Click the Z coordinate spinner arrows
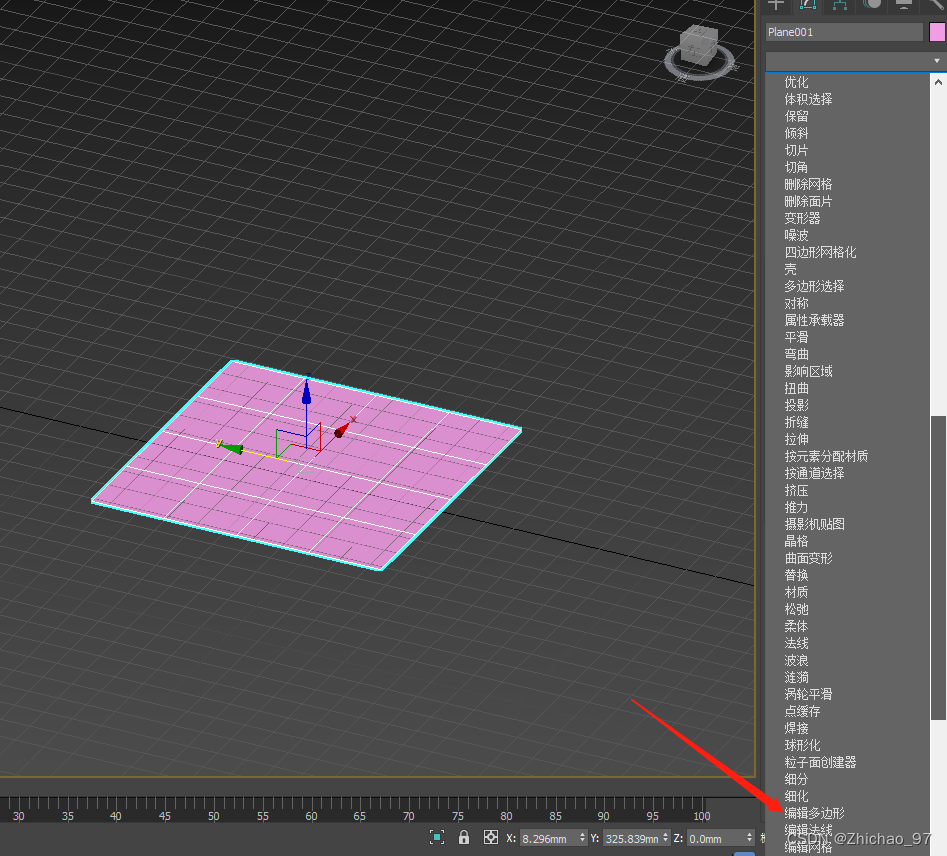947x856 pixels. tap(750, 838)
